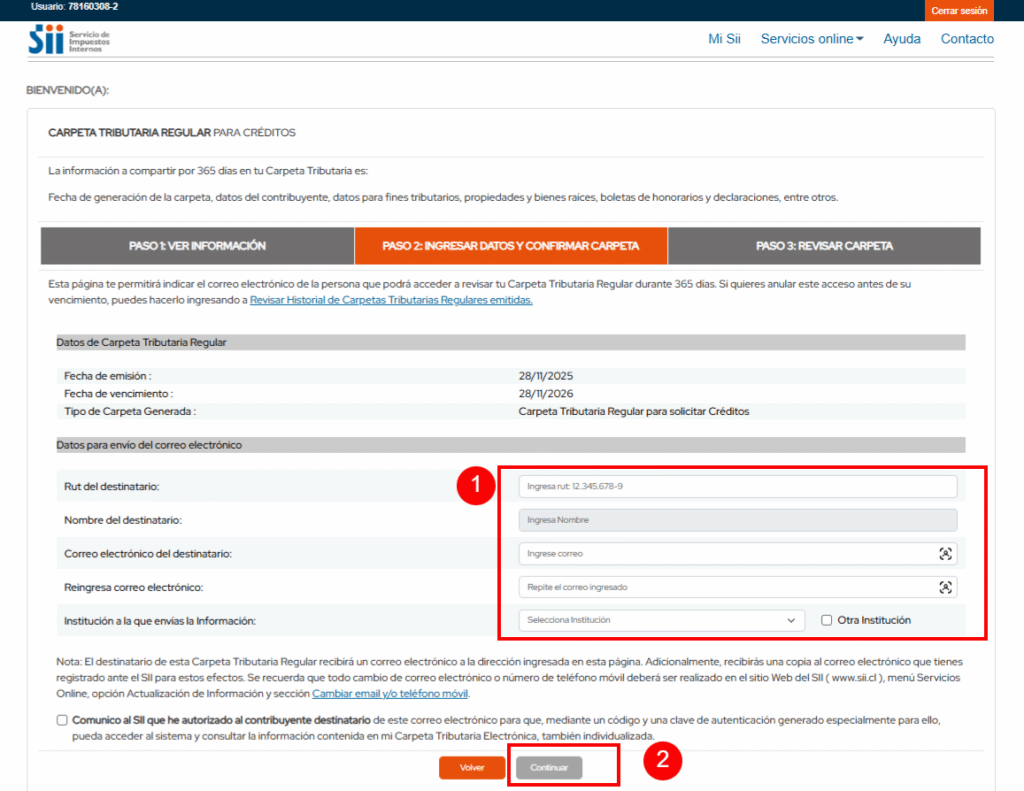Open Revisar Historial de Carpetas Tributarias link
1024x791 pixels.
[x=391, y=300]
